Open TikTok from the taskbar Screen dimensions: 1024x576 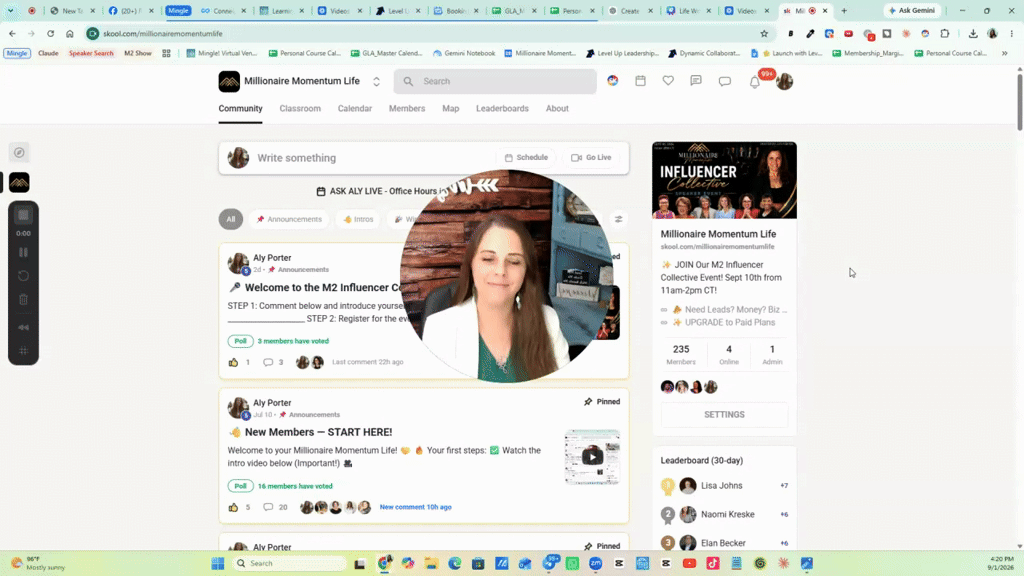[712, 563]
